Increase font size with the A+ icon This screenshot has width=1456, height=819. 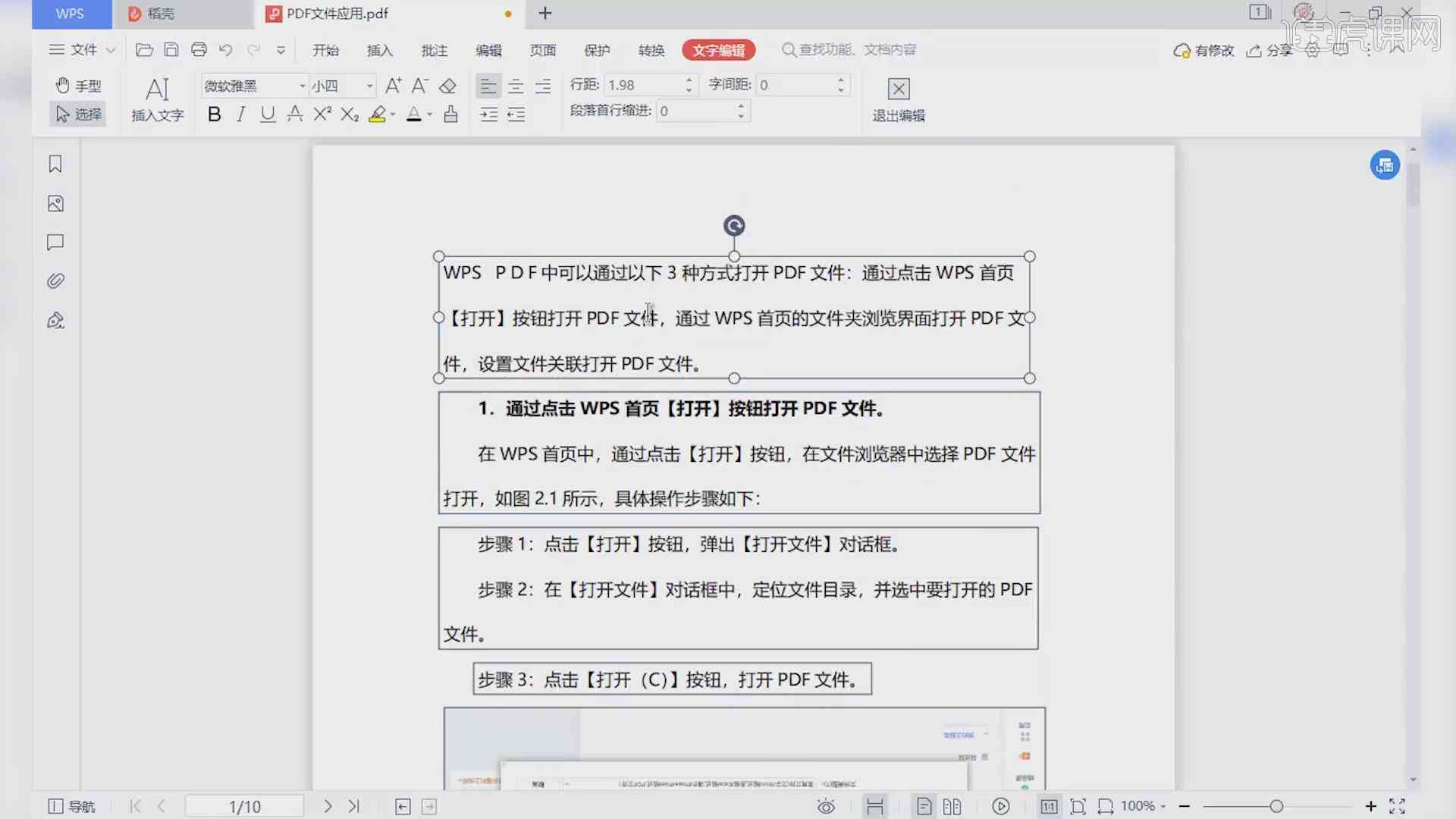tap(393, 86)
